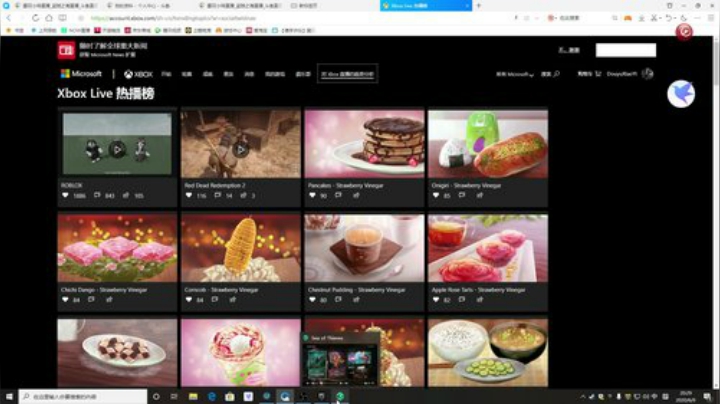The height and width of the screenshot is (404, 720).
Task: Comment on the Apple Rose Tarts post
Action: [462, 300]
